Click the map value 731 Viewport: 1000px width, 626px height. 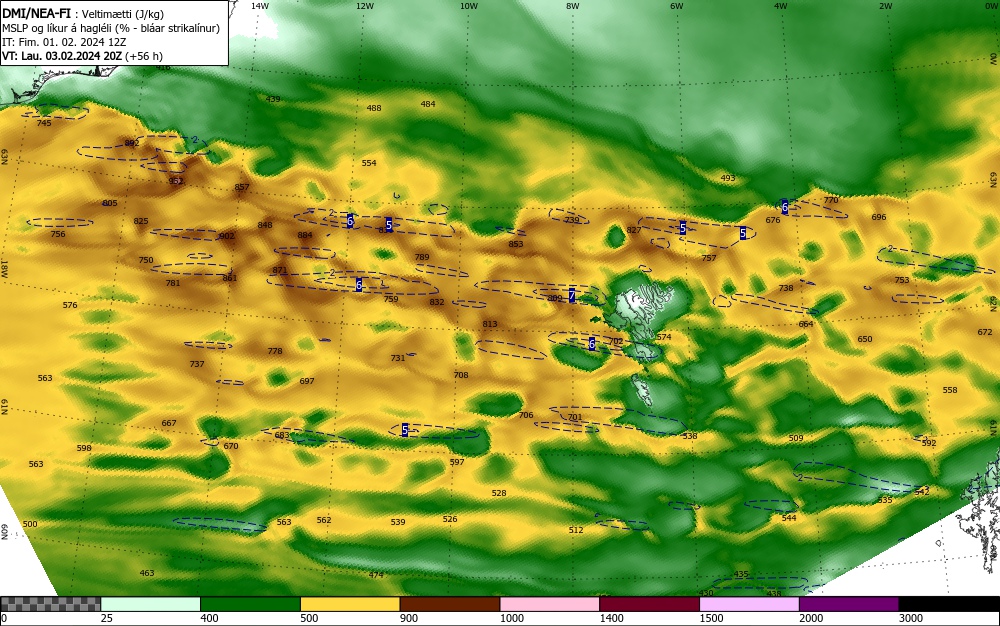pyautogui.click(x=398, y=358)
